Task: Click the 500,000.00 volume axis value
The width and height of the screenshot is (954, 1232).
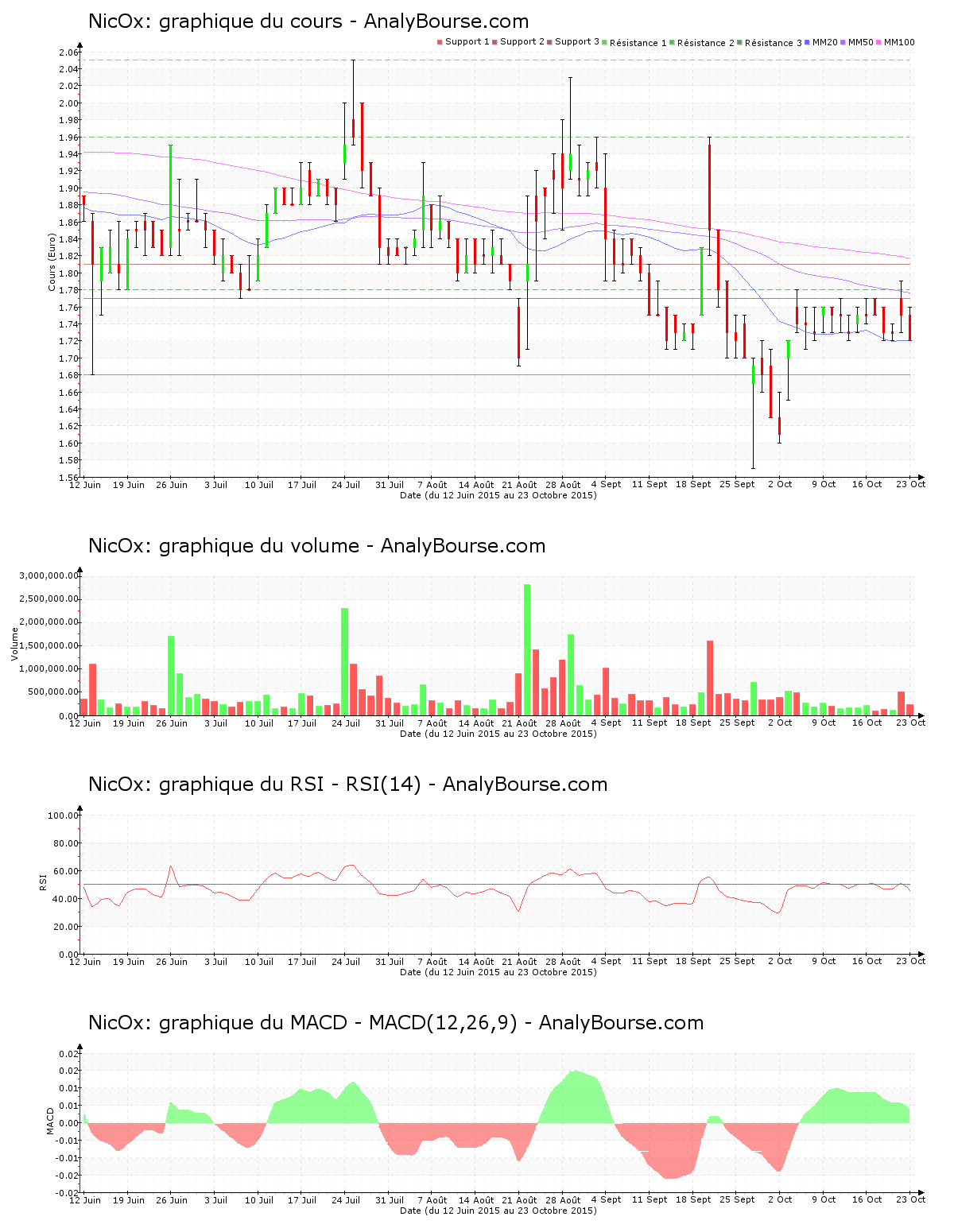Action: (x=52, y=692)
